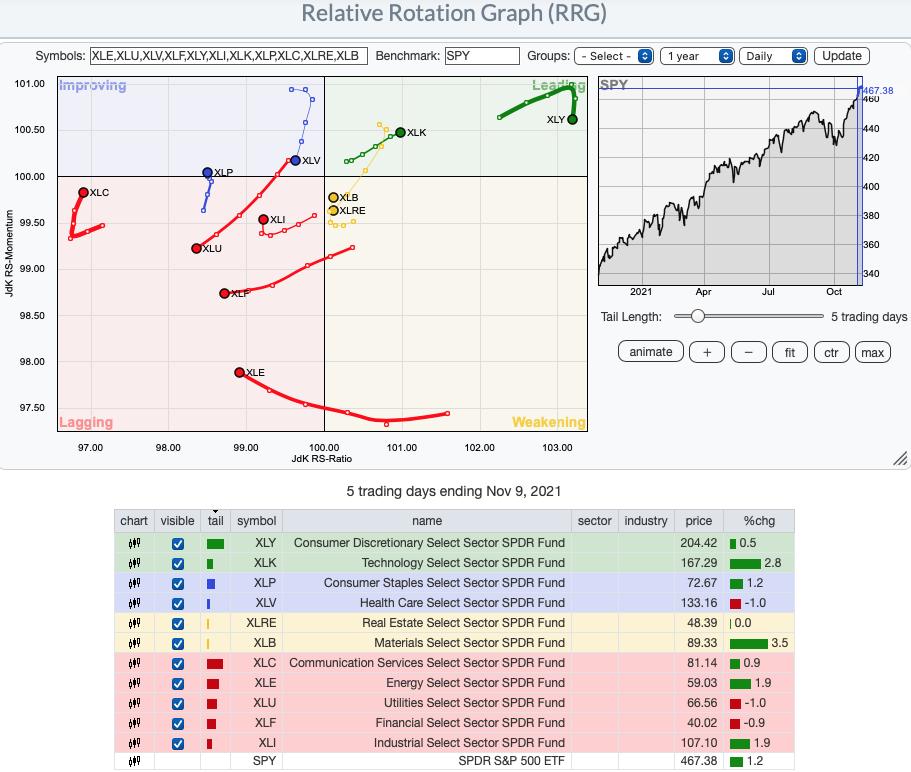Click the max button
Screen dimensions: 911x772
(x=873, y=352)
